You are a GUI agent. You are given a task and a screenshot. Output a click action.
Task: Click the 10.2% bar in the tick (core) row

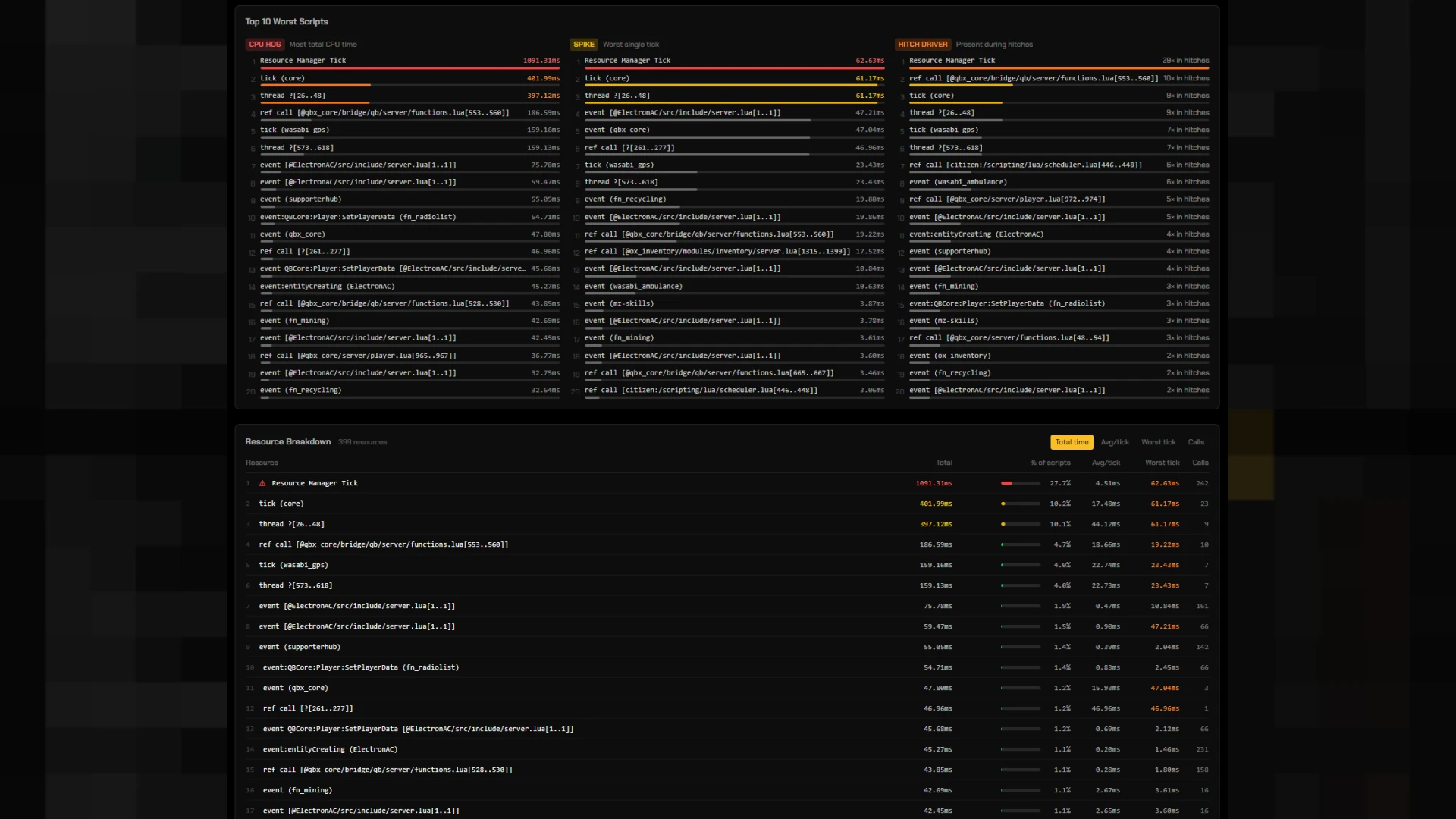click(1021, 504)
